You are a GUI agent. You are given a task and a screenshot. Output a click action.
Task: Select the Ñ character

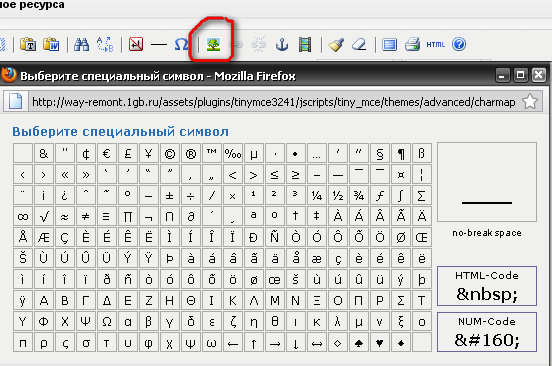[x=275, y=237]
